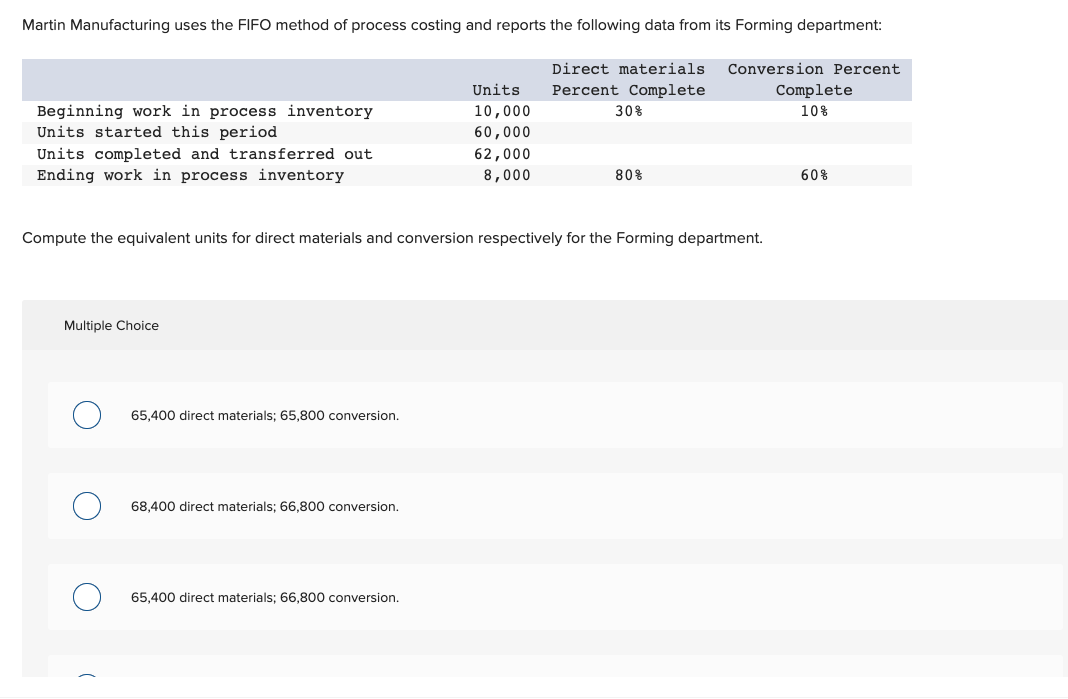Pick radio button for 65,400; 66,800 conversion
This screenshot has width=1068, height=699.
click(x=87, y=597)
